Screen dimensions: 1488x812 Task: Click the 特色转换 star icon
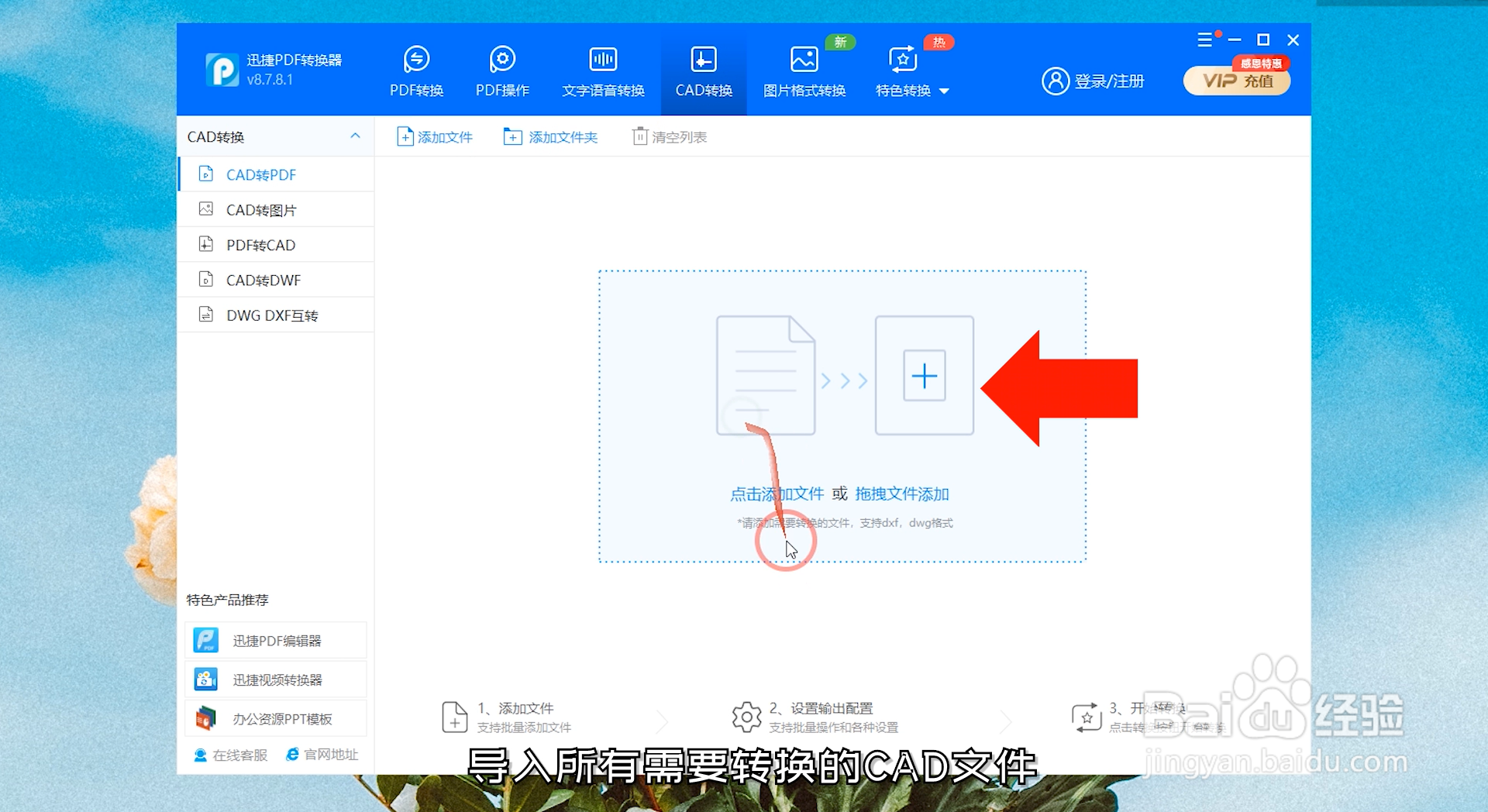point(902,60)
